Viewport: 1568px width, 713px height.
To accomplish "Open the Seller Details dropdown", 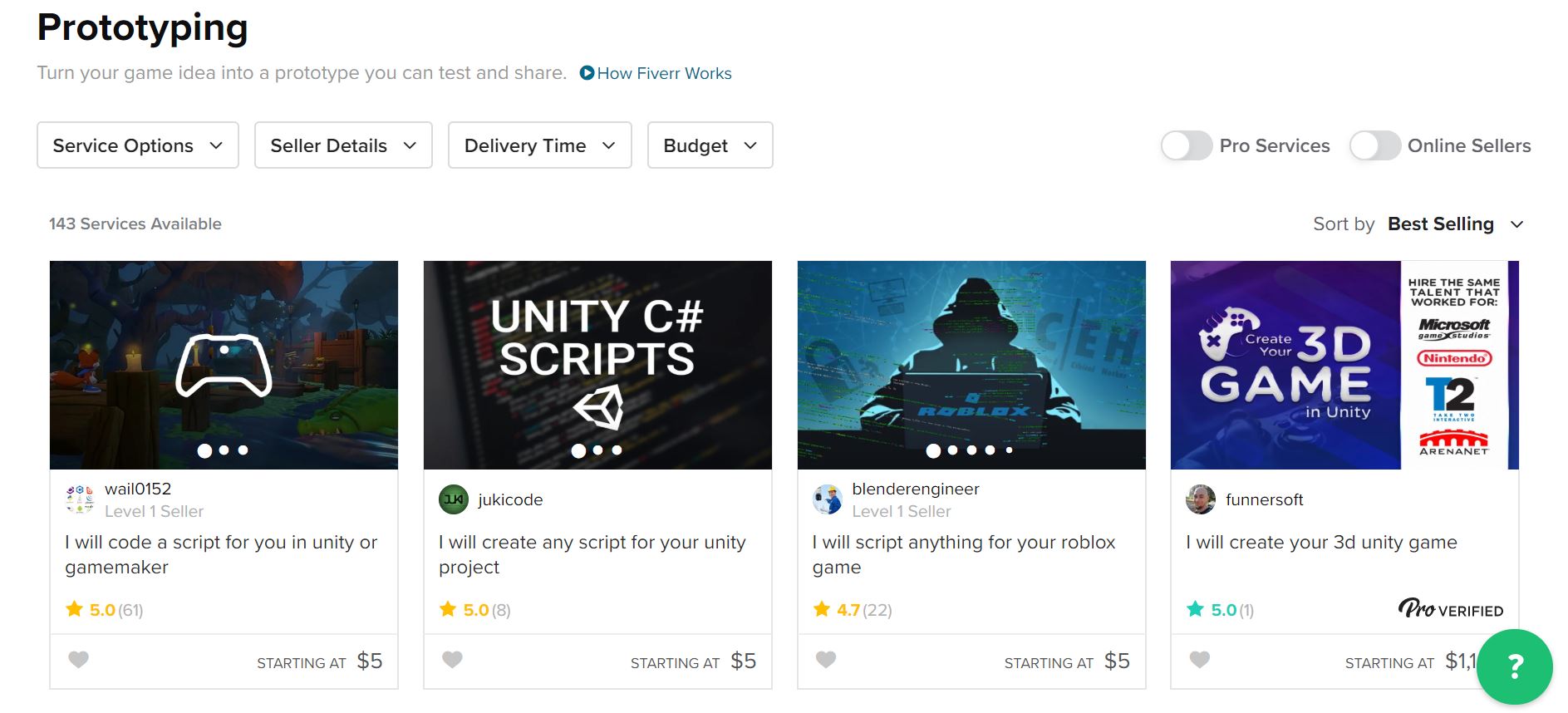I will [x=343, y=145].
